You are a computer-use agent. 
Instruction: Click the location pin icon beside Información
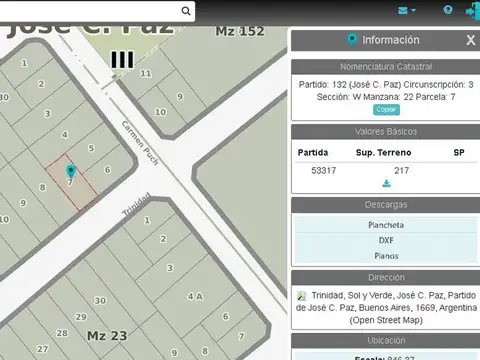pyautogui.click(x=352, y=40)
